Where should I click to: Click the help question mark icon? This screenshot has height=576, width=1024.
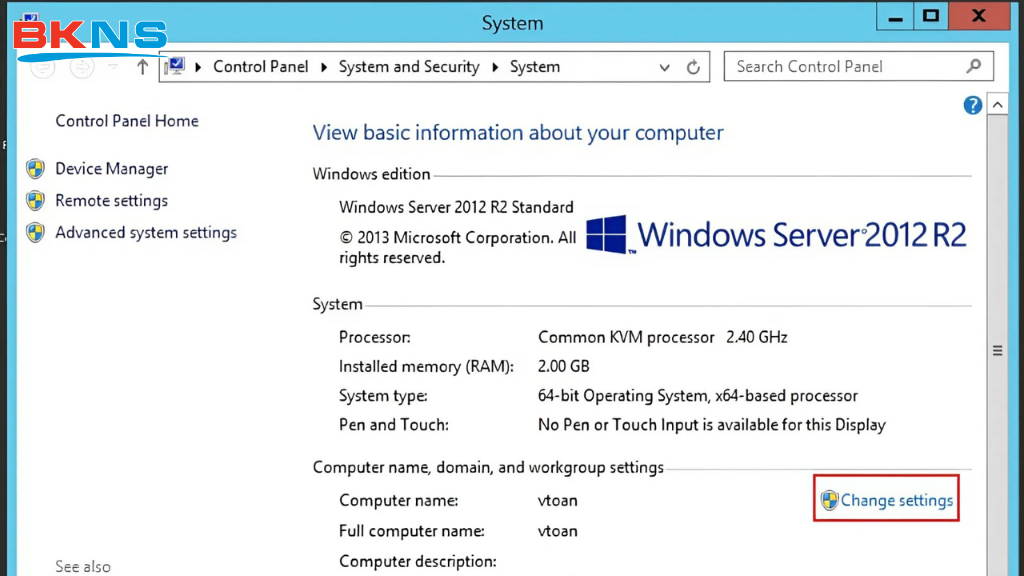pos(972,105)
